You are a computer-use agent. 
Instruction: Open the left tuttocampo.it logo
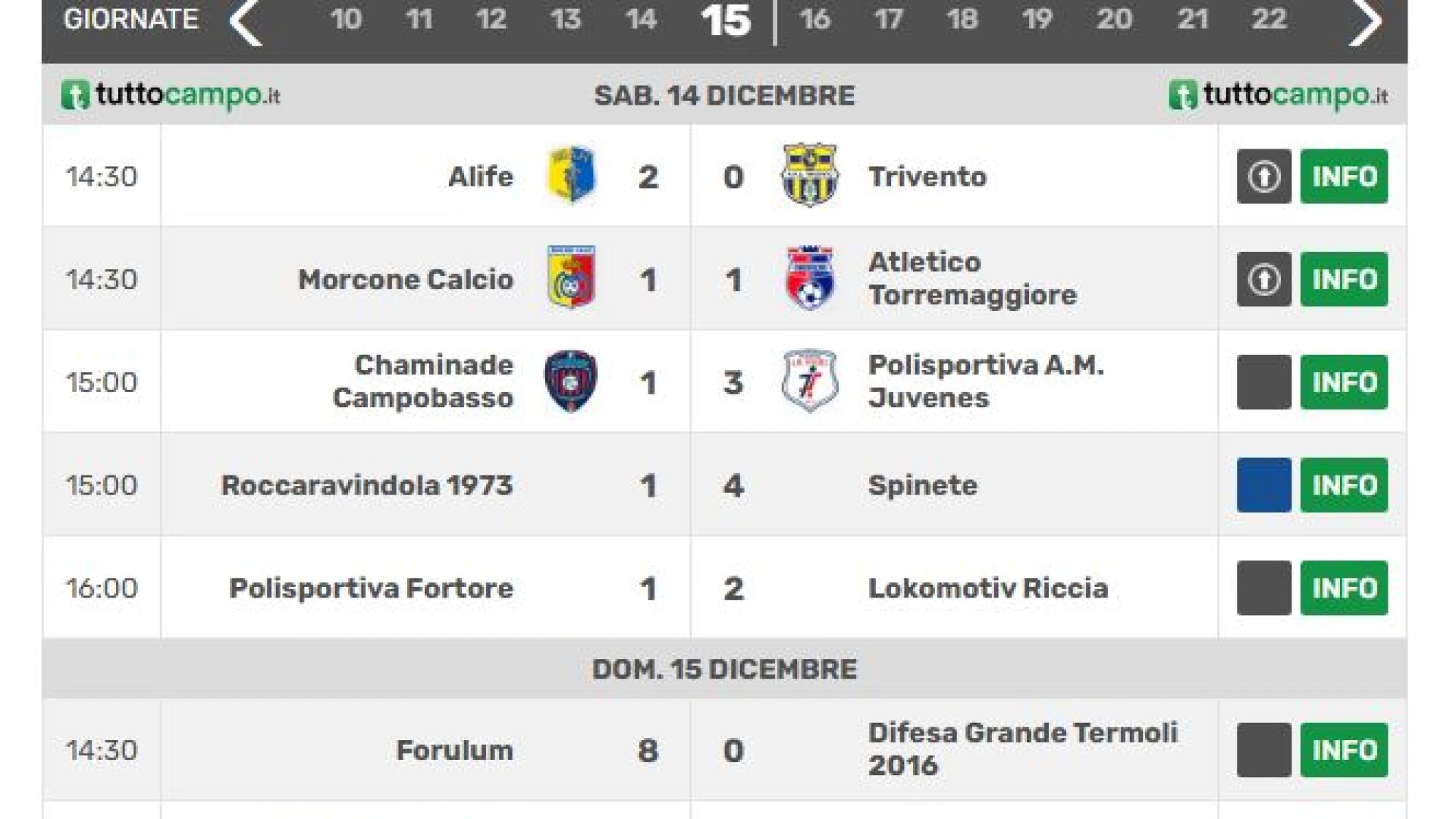click(171, 96)
